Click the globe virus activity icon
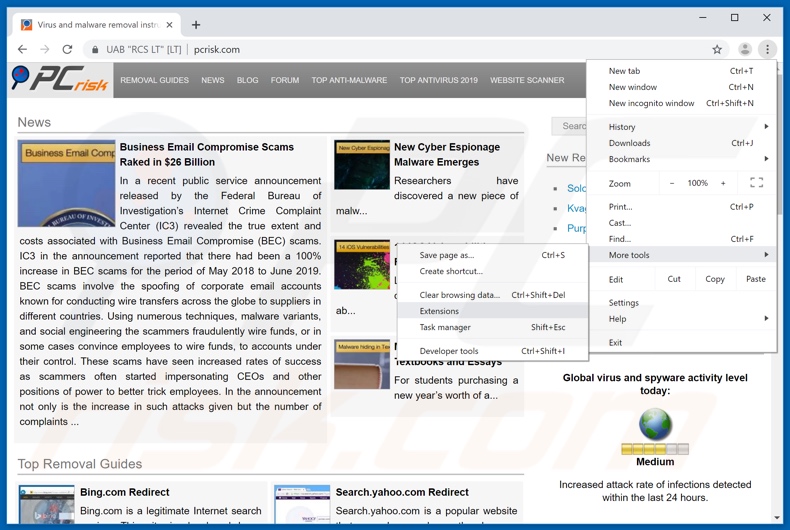 click(655, 425)
